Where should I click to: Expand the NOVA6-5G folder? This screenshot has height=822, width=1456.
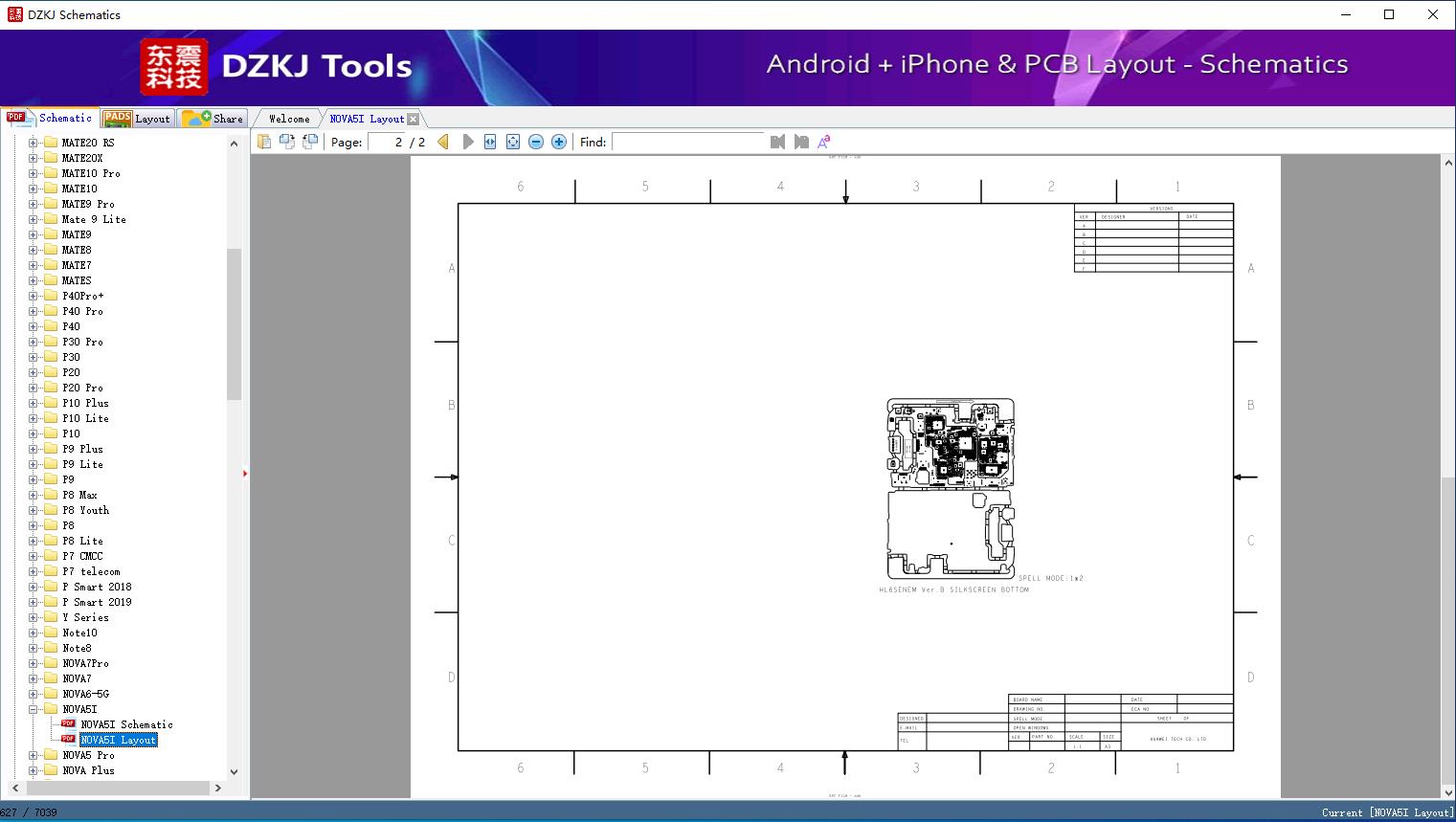pos(33,694)
